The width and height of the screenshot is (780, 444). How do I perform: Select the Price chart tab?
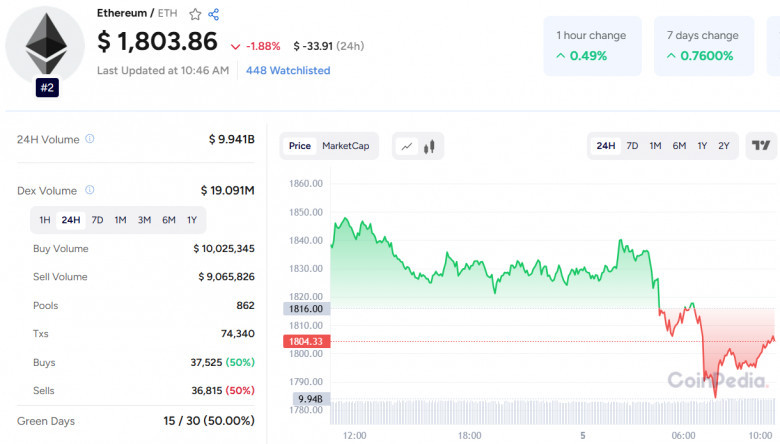tap(299, 146)
